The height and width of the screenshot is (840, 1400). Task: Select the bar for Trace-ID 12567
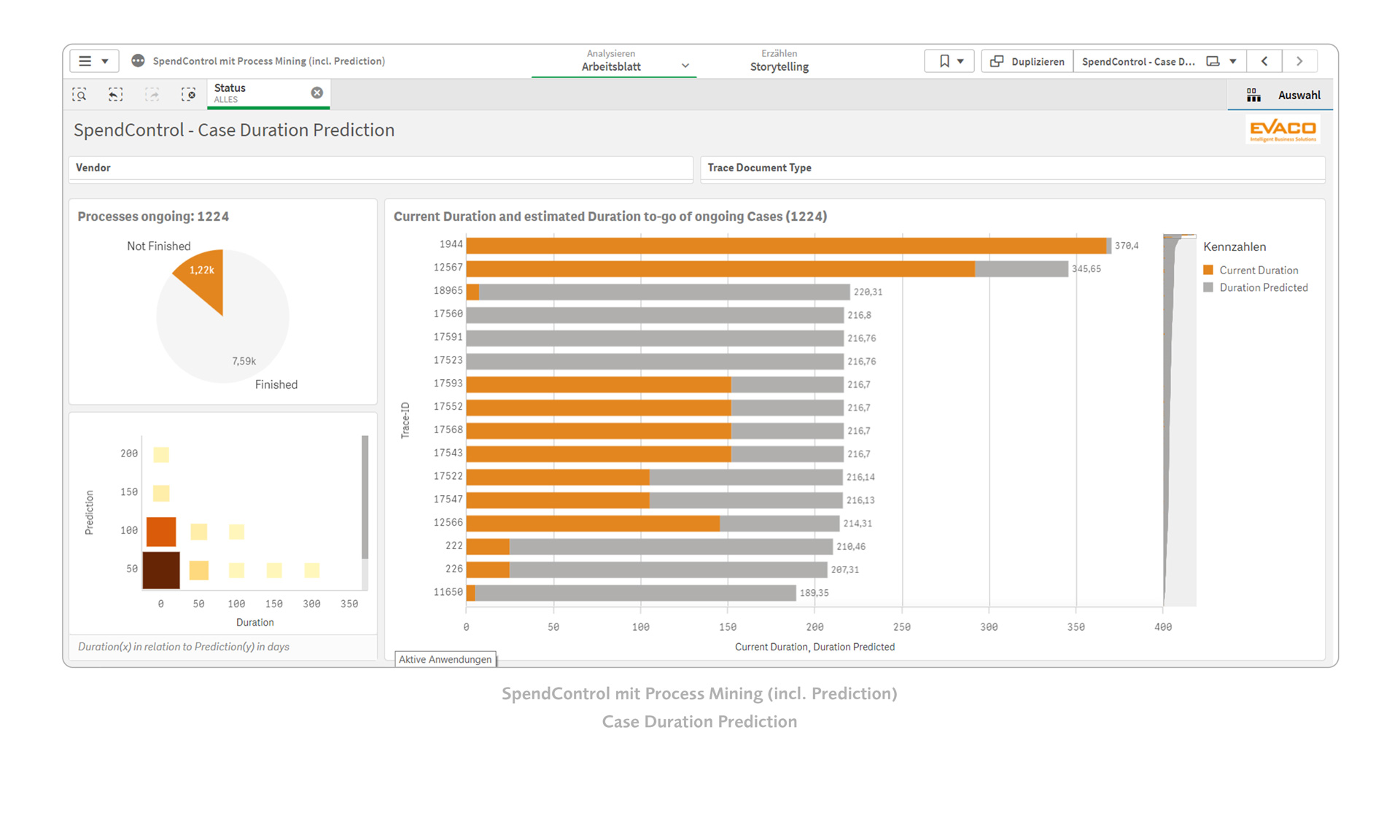767,269
